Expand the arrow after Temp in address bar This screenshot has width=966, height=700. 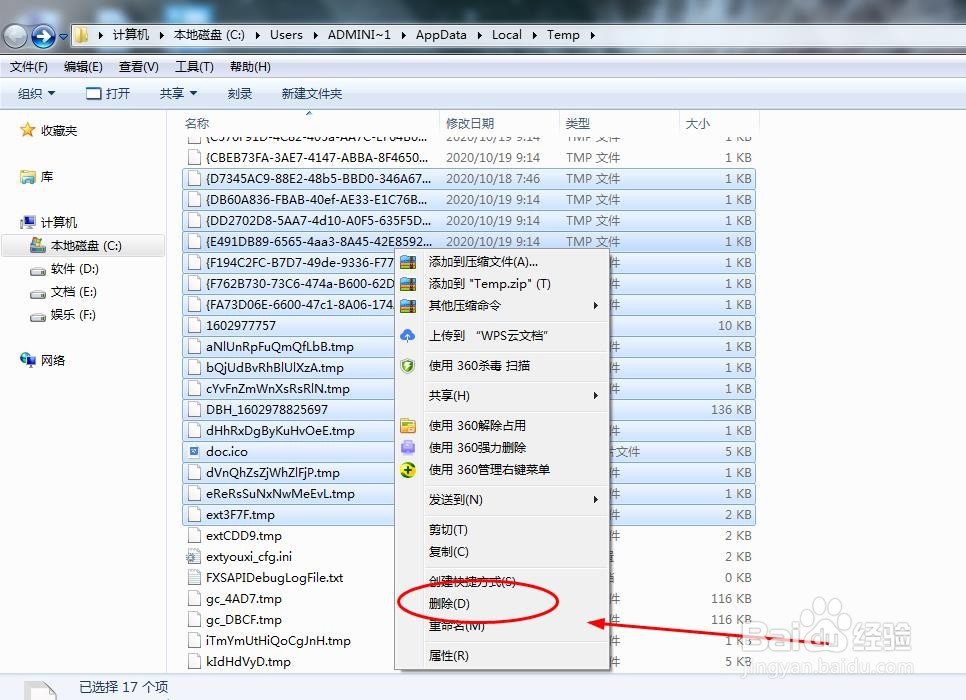[593, 35]
